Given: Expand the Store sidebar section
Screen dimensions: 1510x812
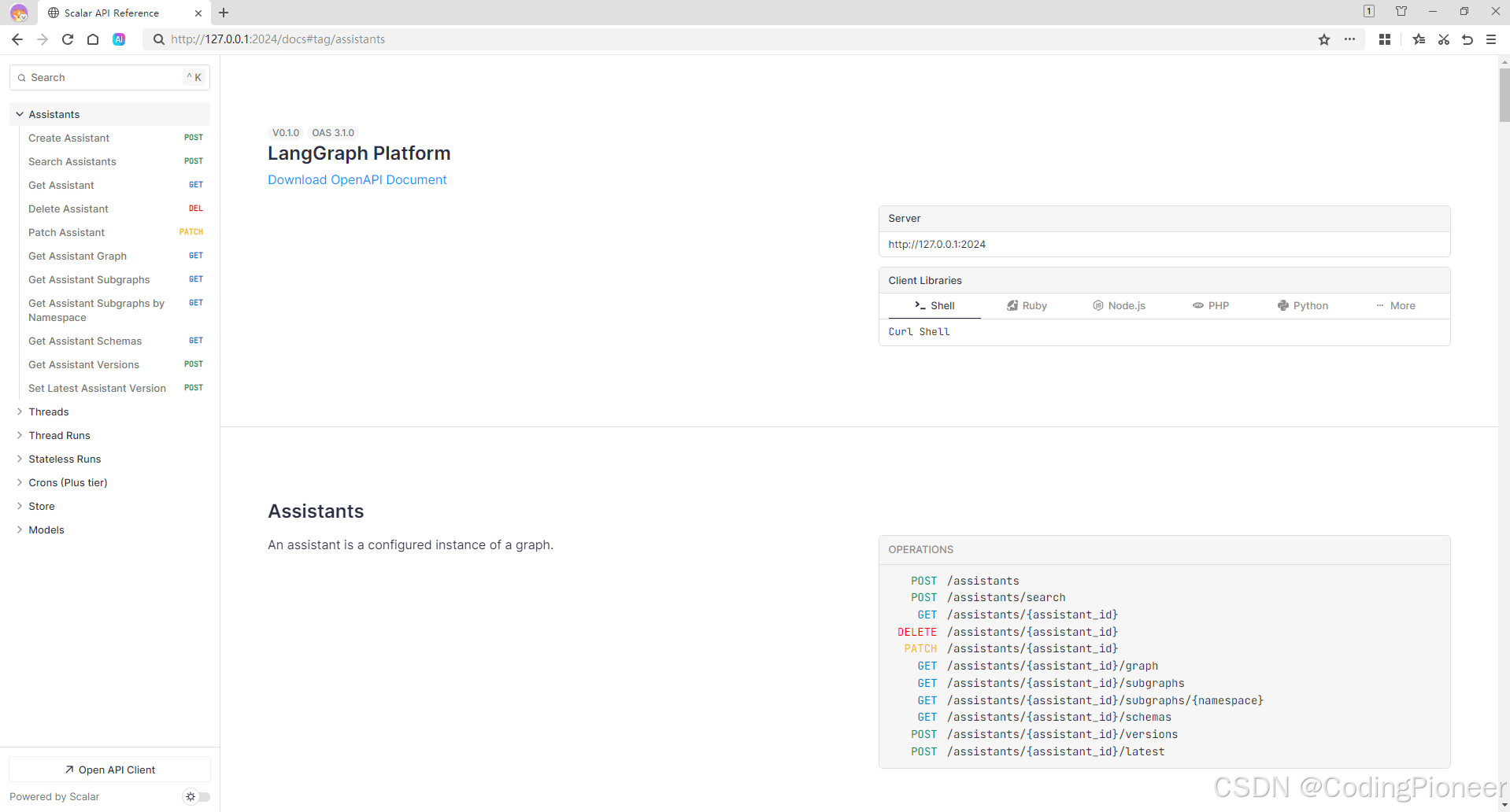Looking at the screenshot, I should point(20,506).
